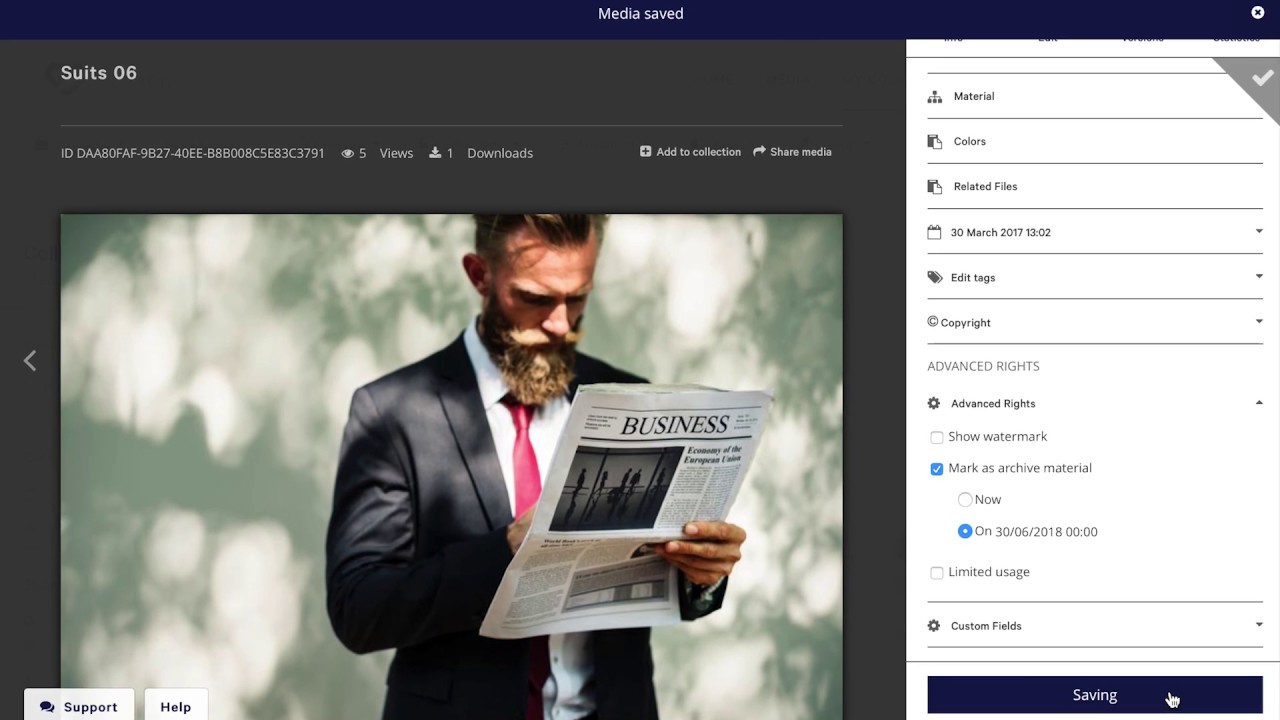
Task: Click the businessman newspaper image preview
Action: click(451, 450)
